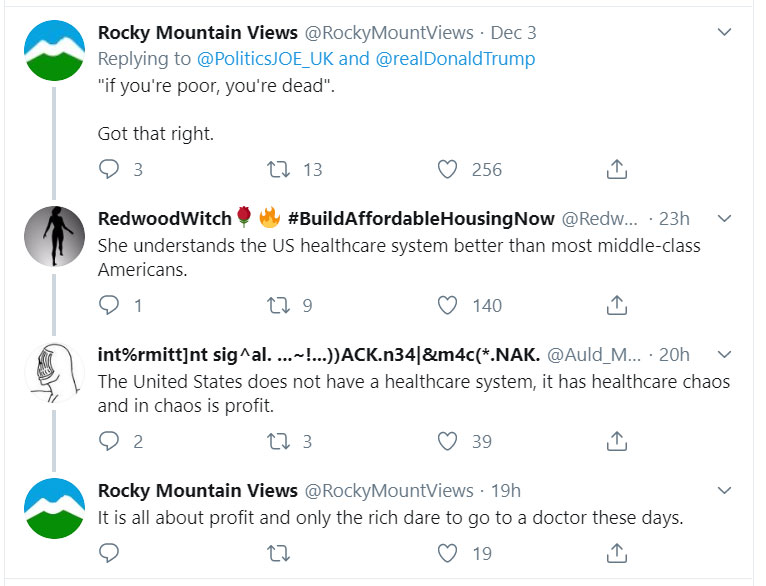Share the 'all about profit' tweet
Screen dimensions: 766x586
[x=617, y=552]
